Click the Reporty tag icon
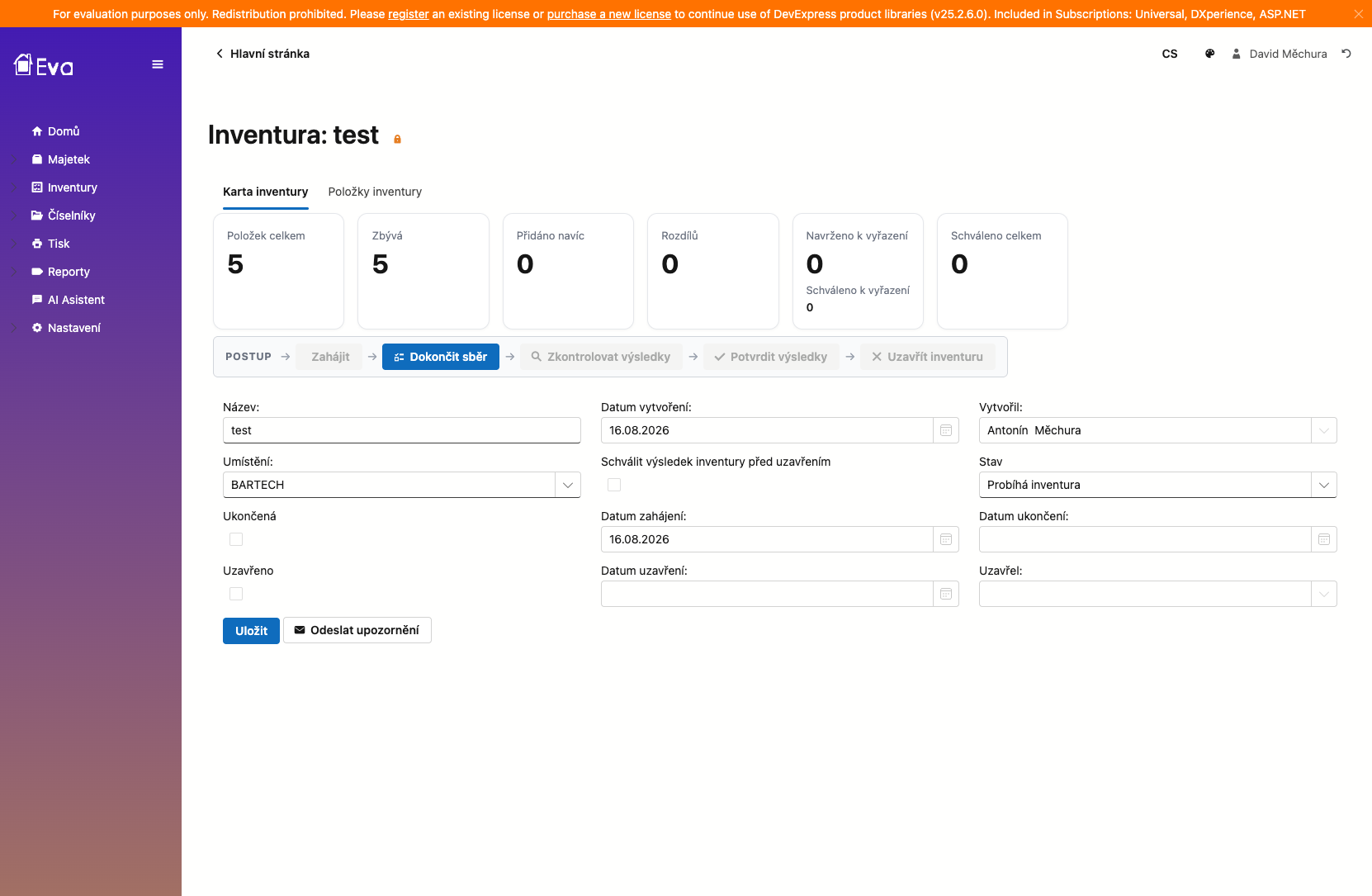Viewport: 1372px width, 896px height. tap(37, 272)
